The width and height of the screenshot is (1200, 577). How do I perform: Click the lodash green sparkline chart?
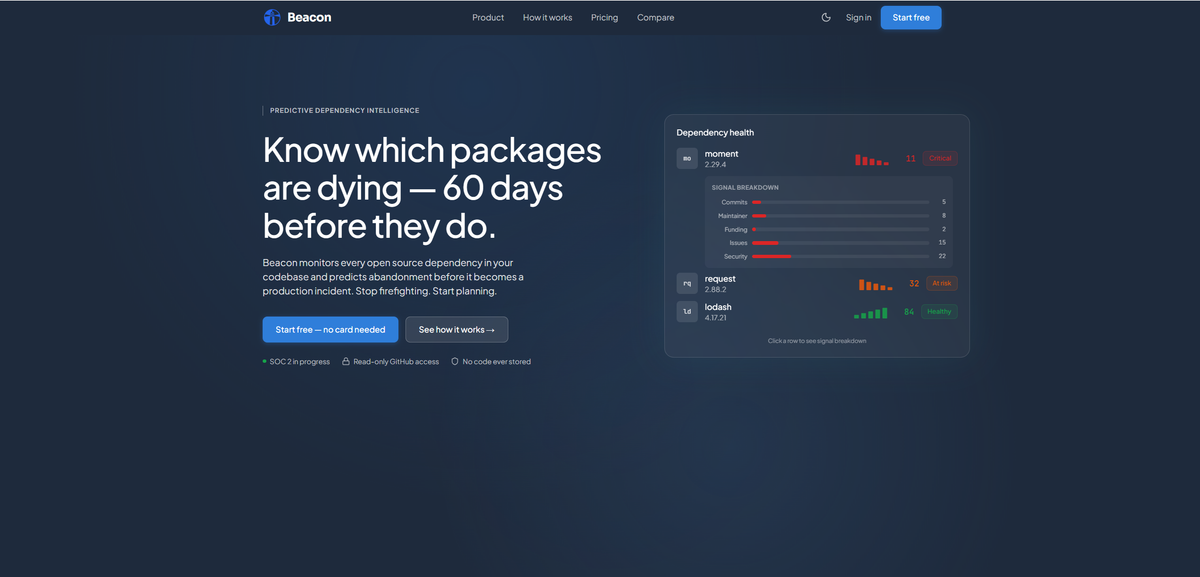click(x=871, y=313)
